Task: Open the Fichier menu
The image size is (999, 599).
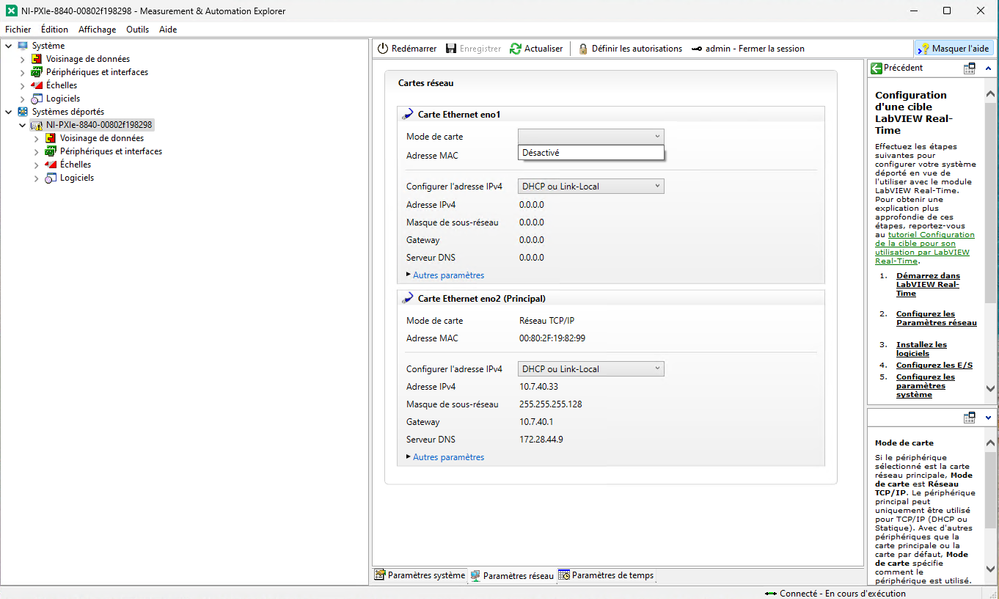Action: pos(18,29)
